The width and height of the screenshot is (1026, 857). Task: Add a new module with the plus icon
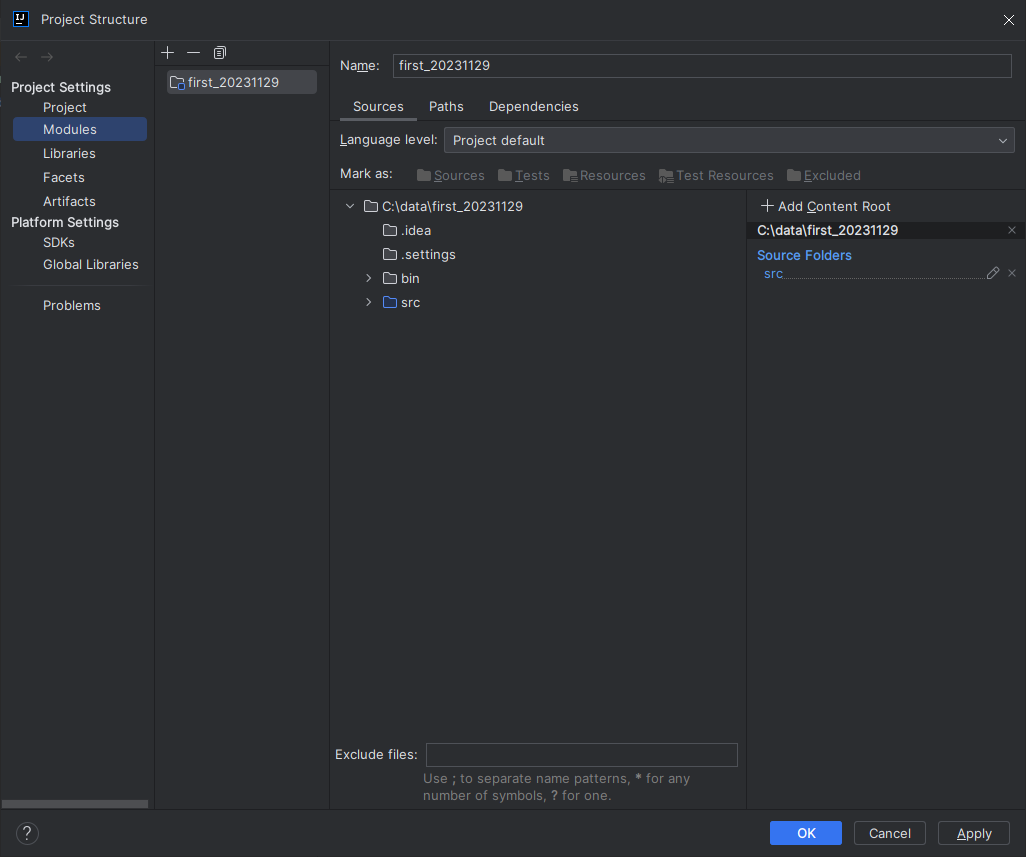[x=167, y=52]
